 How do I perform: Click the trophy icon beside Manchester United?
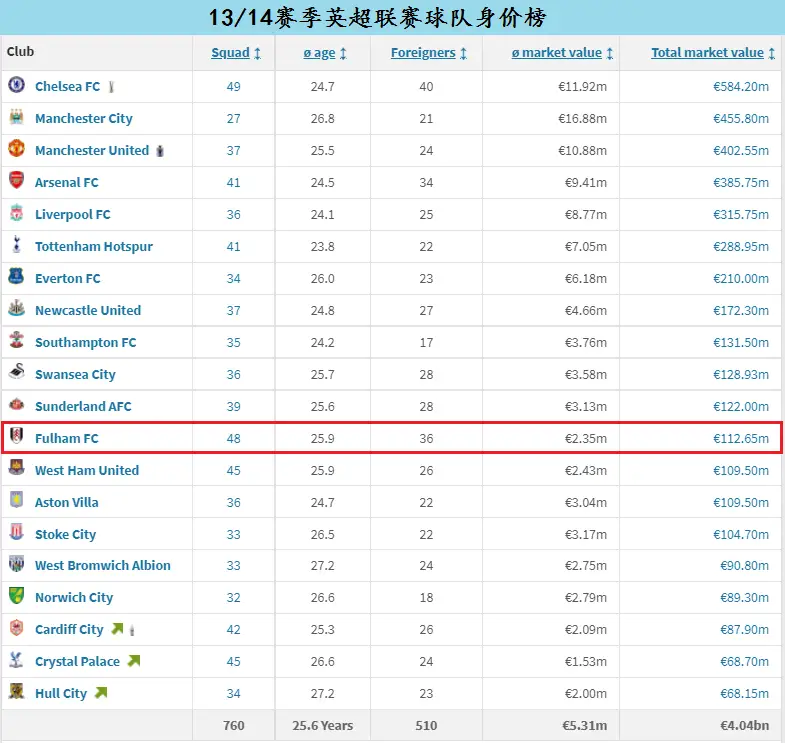160,151
